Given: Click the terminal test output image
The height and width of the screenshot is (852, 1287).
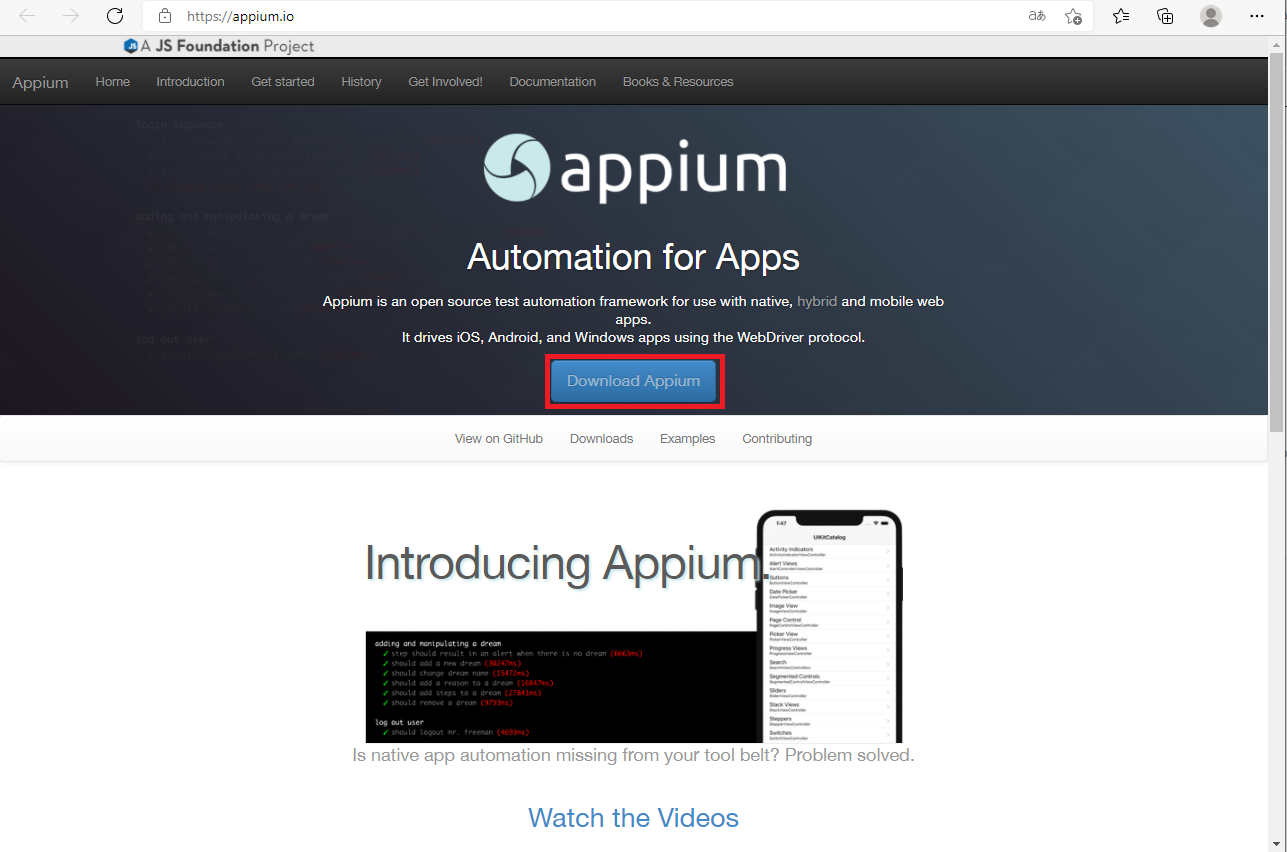Looking at the screenshot, I should tap(560, 687).
